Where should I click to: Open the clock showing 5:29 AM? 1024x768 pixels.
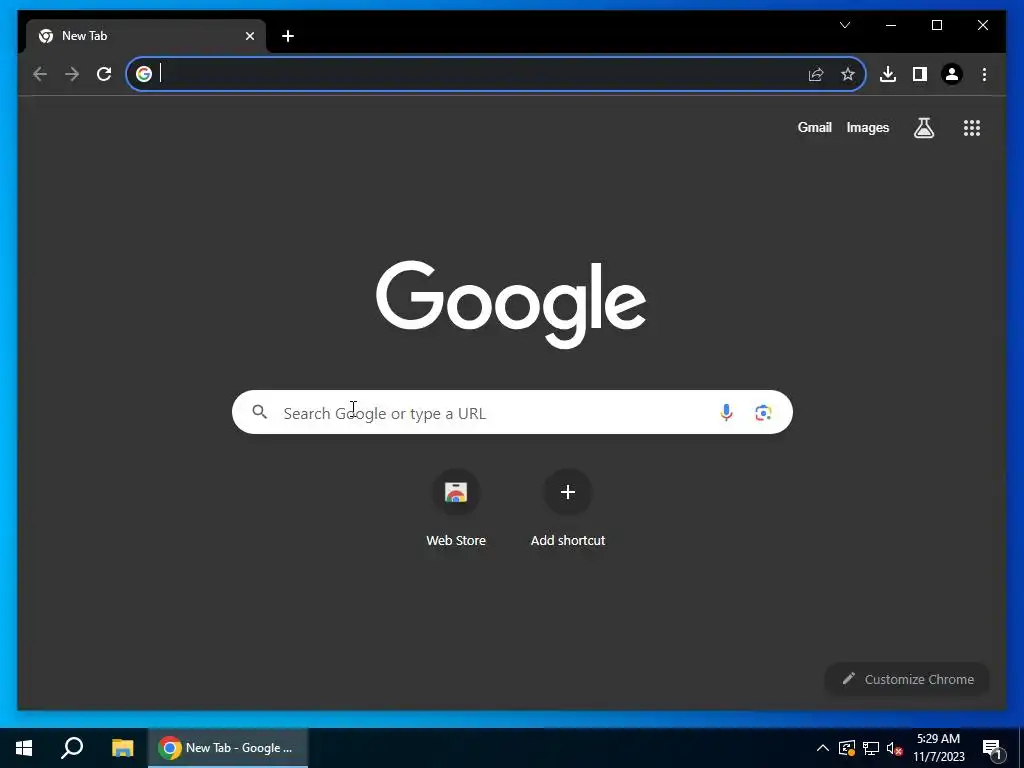(938, 748)
